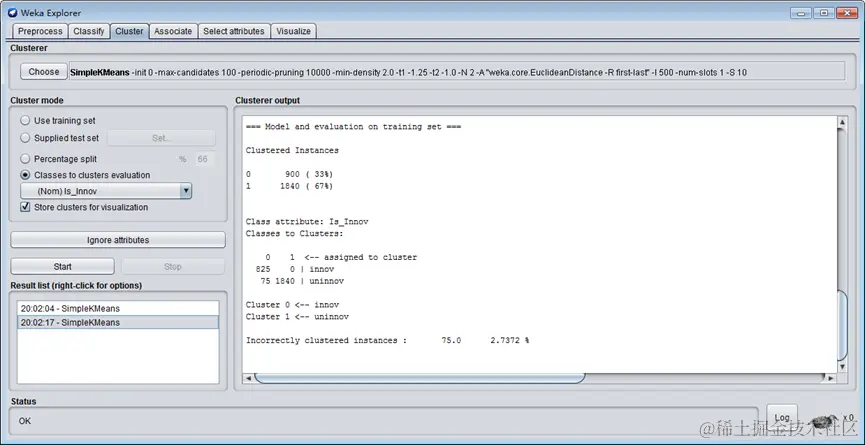Click the output vertical scrollbar up arrow
The width and height of the screenshot is (865, 445).
842,122
